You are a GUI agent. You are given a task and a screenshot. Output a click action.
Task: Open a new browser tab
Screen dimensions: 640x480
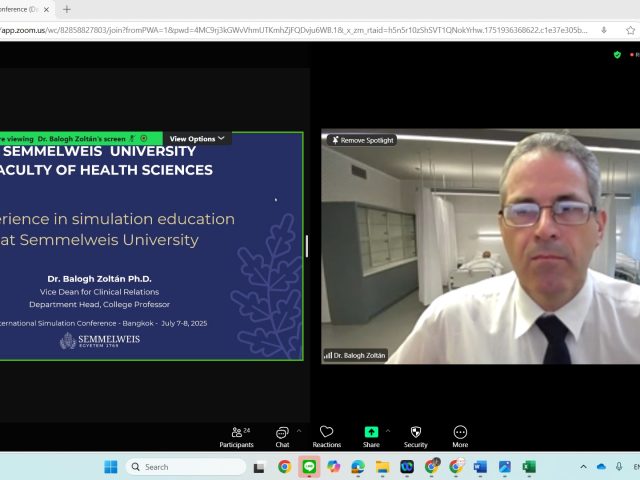67,9
